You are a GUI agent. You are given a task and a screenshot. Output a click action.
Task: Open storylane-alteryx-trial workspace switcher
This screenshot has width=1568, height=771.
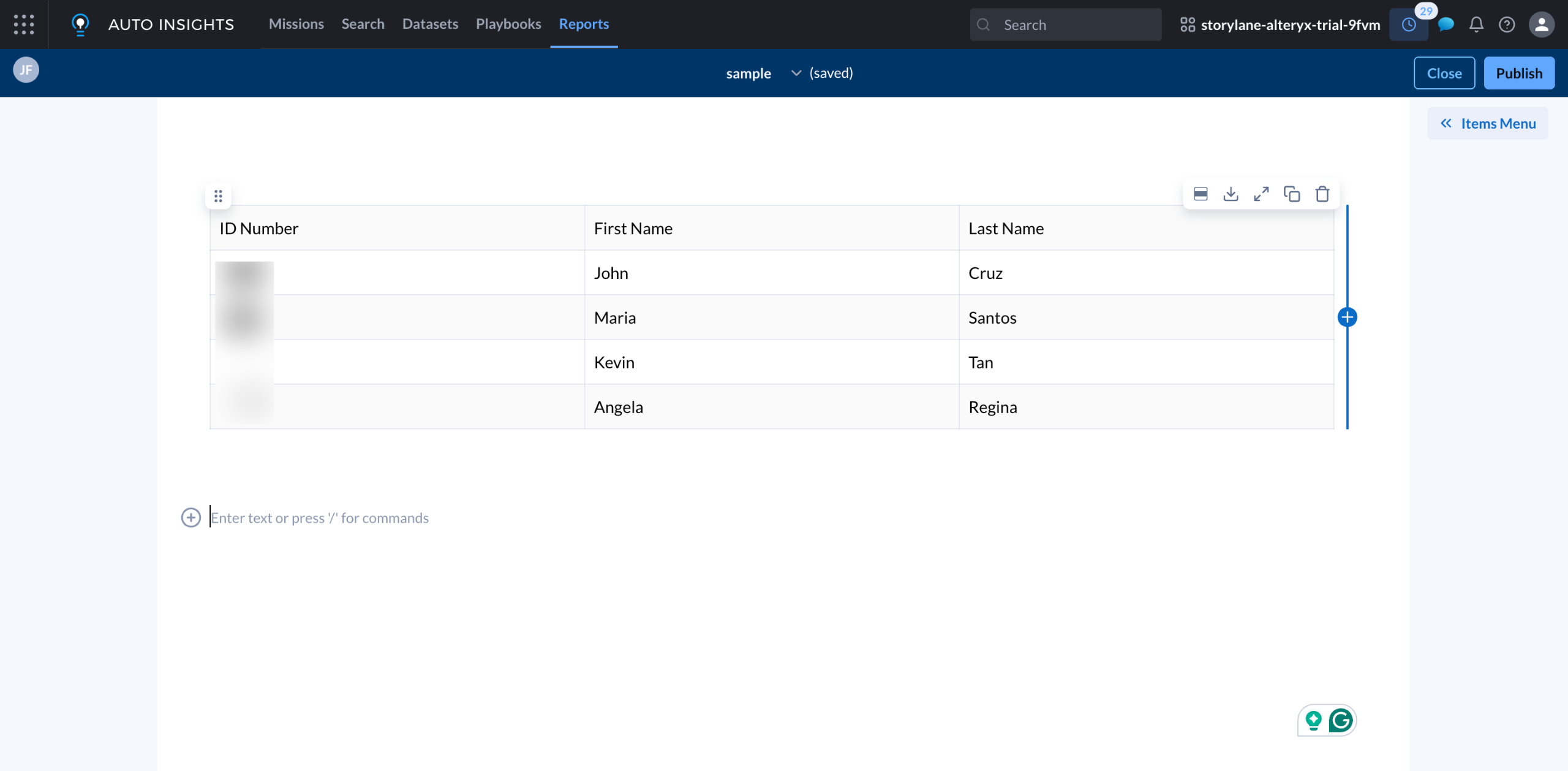click(x=1280, y=25)
